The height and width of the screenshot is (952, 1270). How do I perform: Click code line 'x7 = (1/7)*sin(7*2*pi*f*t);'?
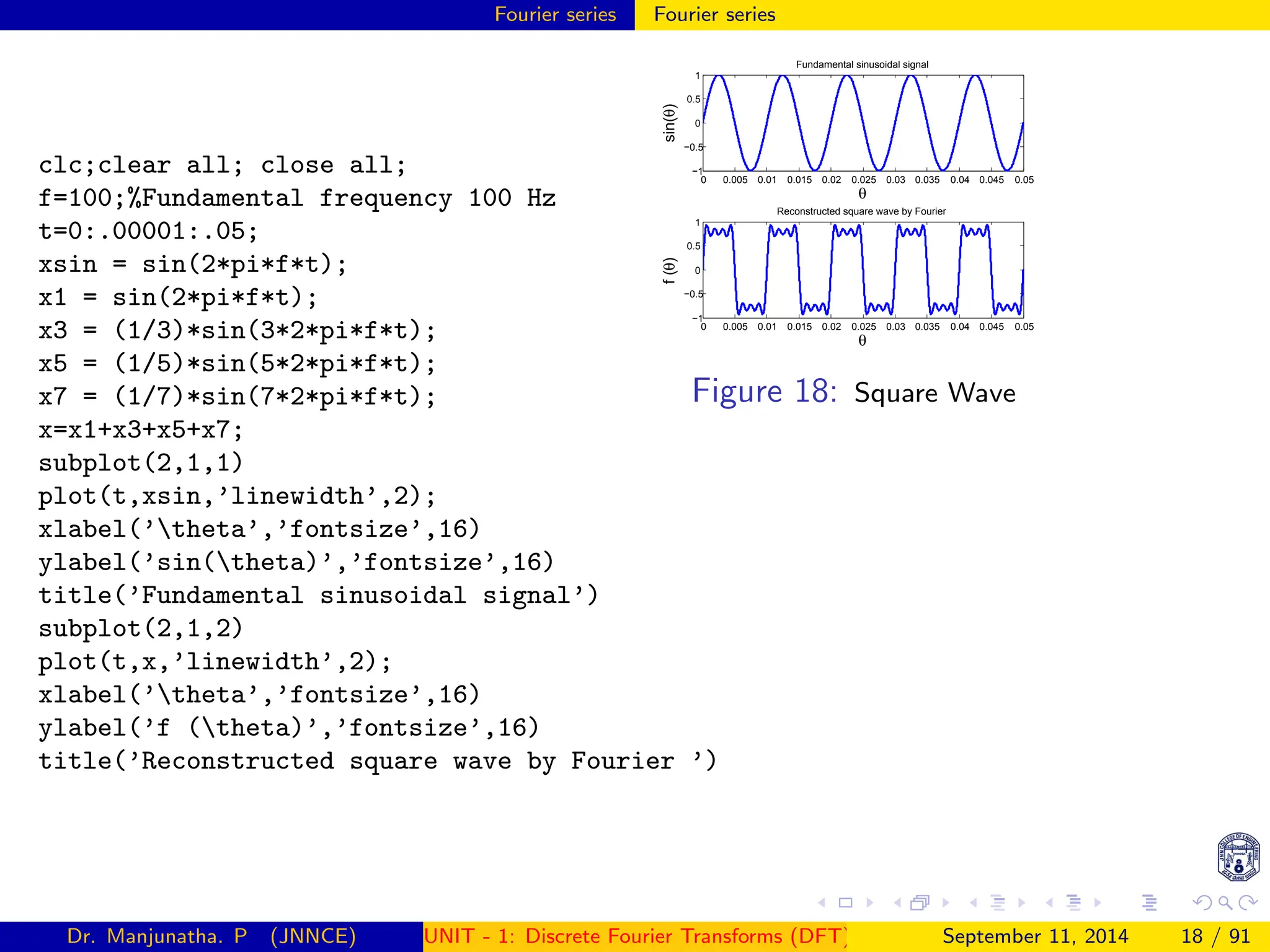click(x=238, y=397)
